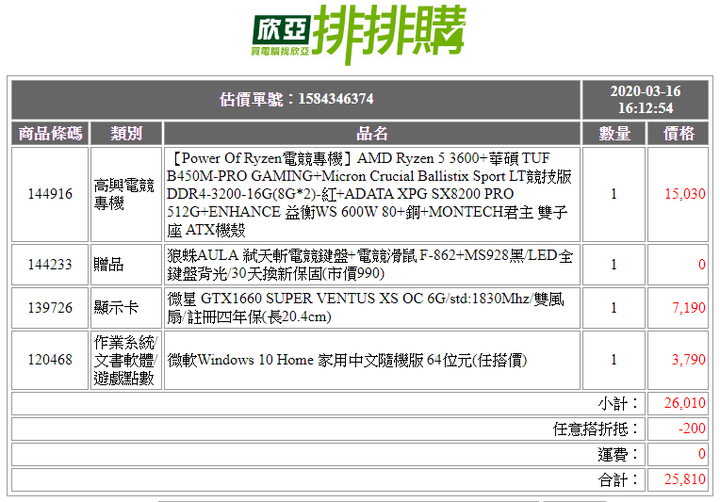Select discount value -200
720x502 pixels.
pos(692,429)
